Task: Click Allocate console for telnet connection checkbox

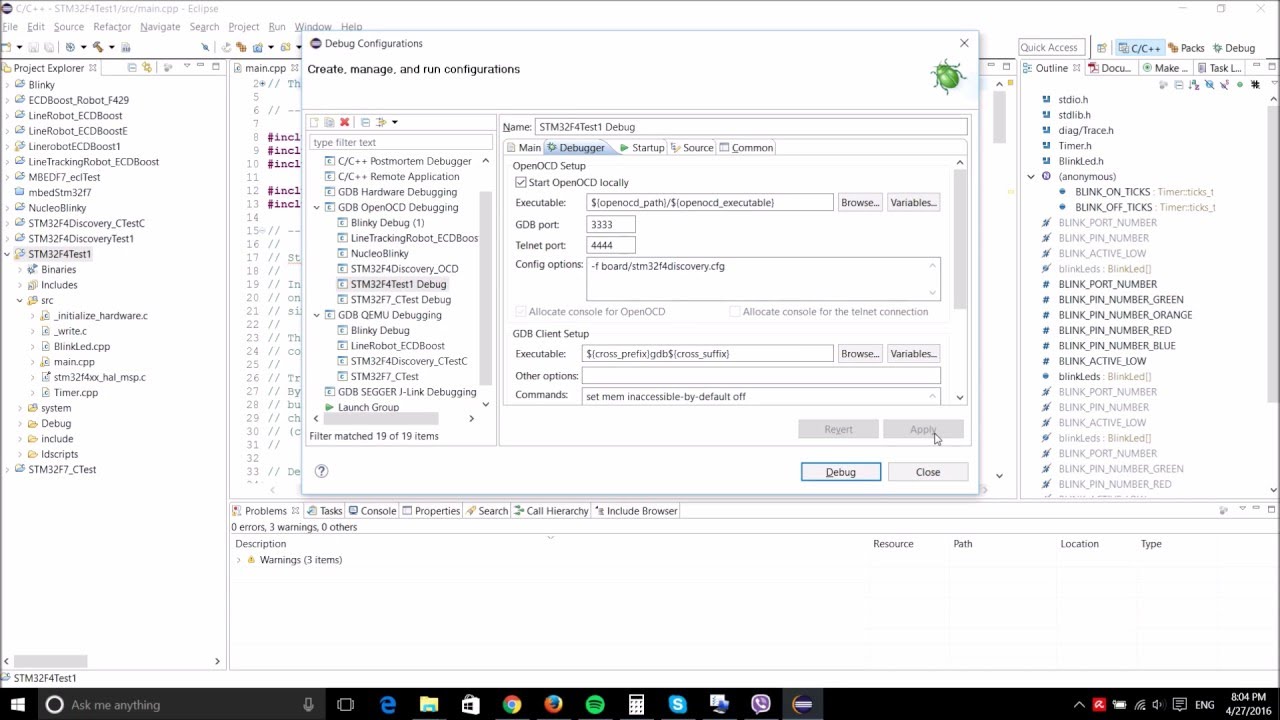Action: click(735, 312)
